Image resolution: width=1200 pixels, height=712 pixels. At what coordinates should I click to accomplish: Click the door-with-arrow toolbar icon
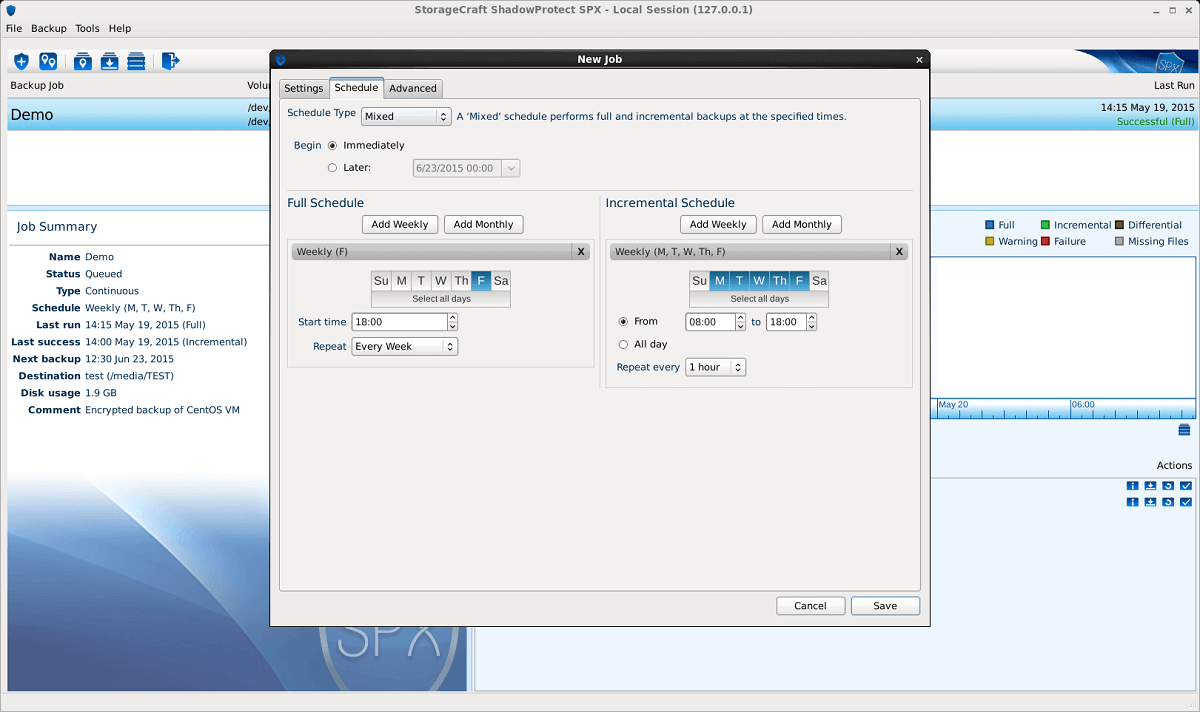coord(170,62)
